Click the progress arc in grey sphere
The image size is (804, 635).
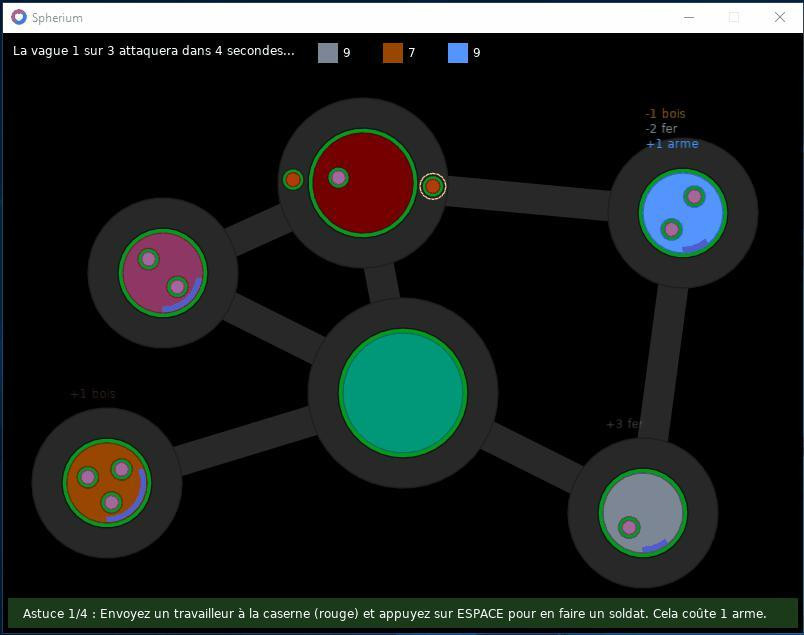tap(655, 546)
